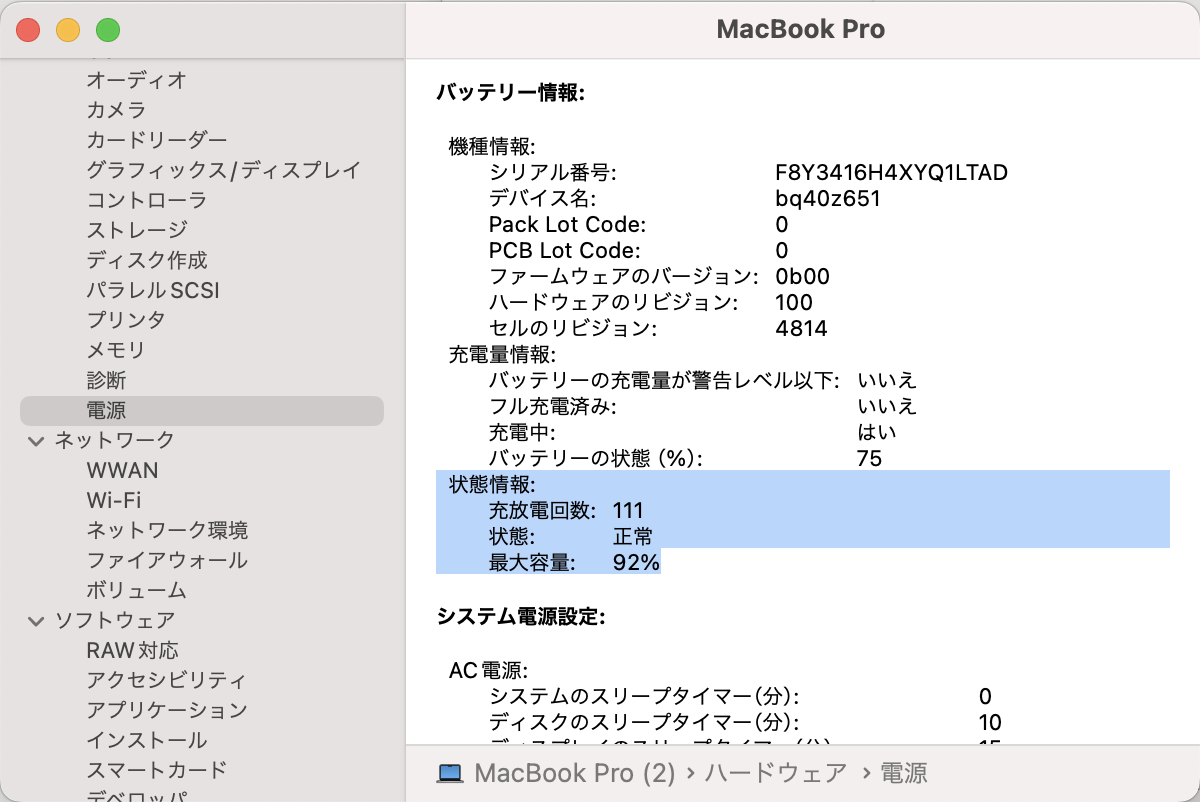Select ファイアウォール in the sidebar
The width and height of the screenshot is (1200, 802).
pos(167,560)
